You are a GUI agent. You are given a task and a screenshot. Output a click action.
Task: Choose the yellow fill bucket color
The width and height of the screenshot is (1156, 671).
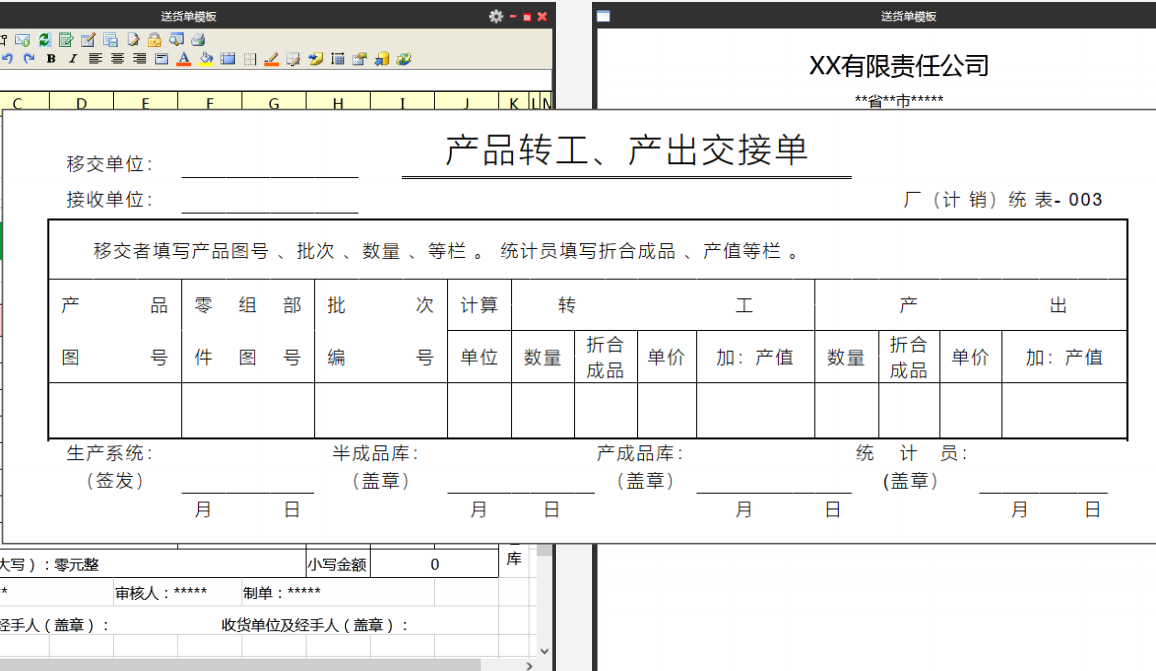pyautogui.click(x=206, y=58)
